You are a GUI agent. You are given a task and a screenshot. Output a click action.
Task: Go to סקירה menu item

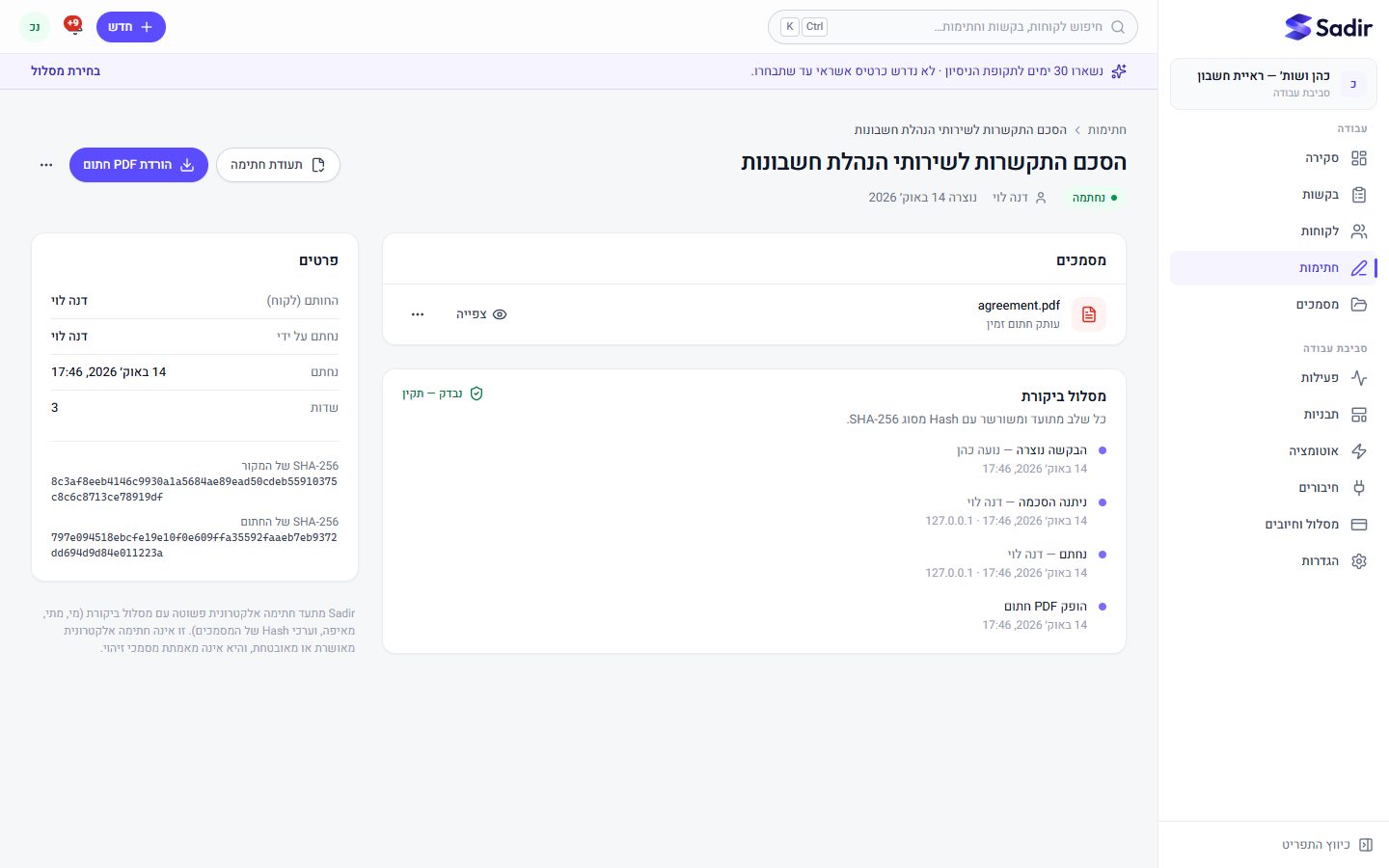point(1273,158)
